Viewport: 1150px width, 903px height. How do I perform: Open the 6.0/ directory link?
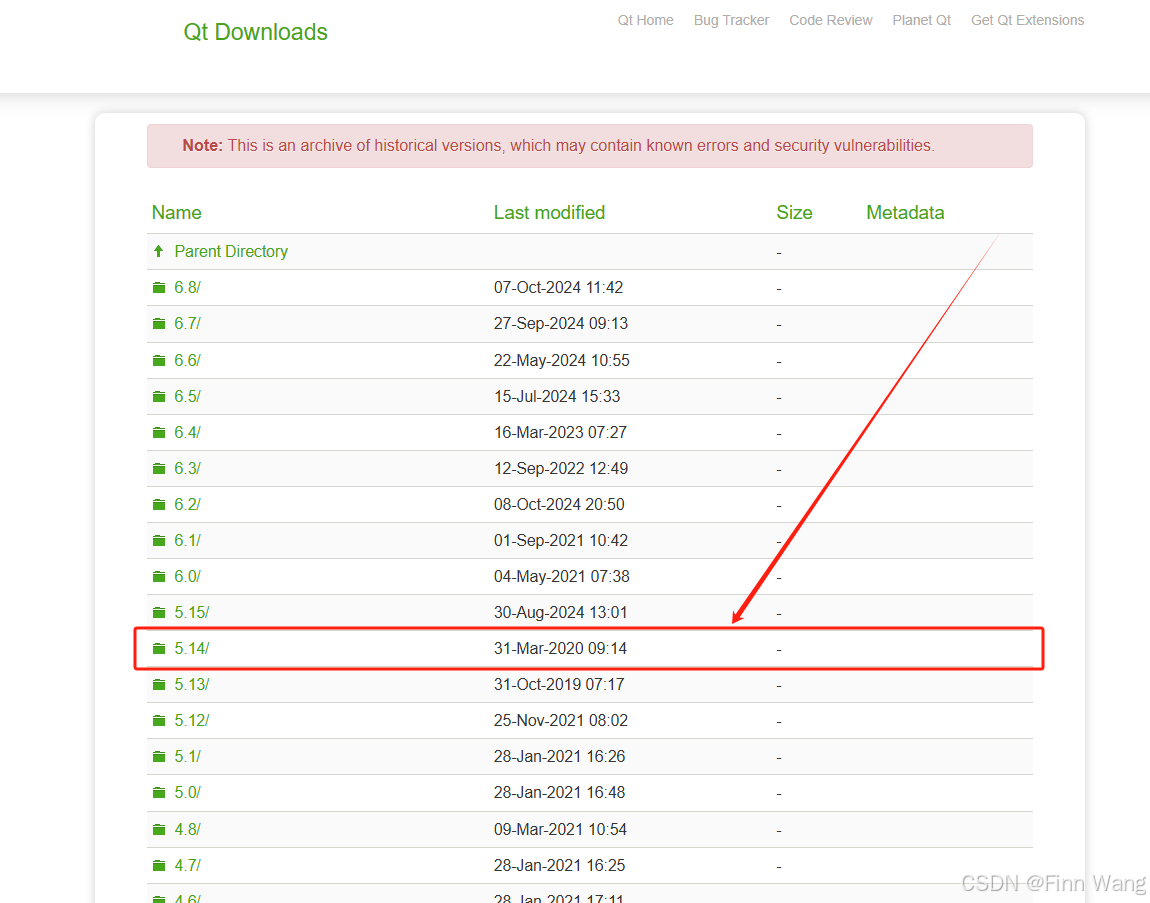(187, 577)
